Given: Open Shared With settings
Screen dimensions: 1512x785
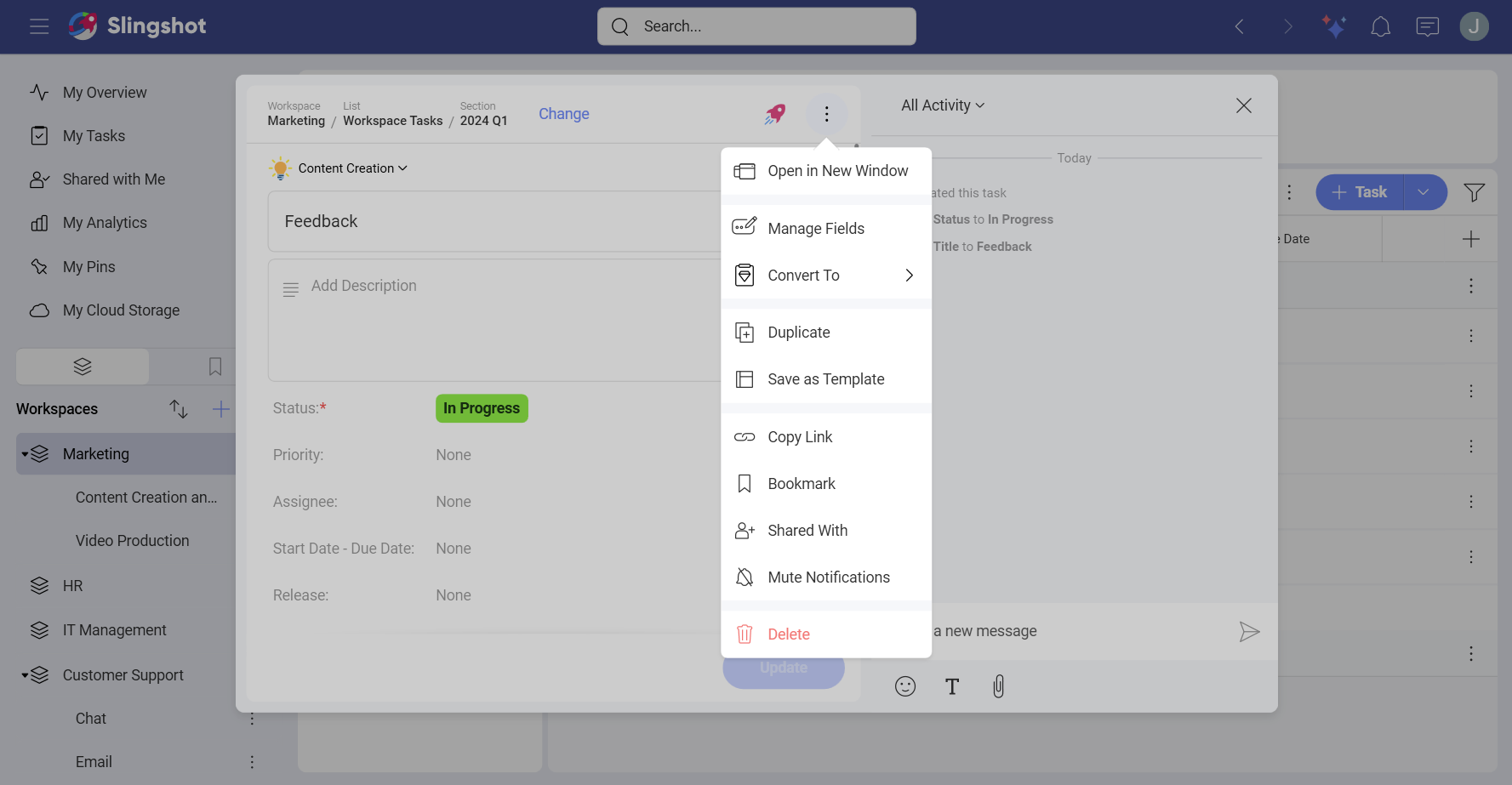Looking at the screenshot, I should pyautogui.click(x=826, y=531).
